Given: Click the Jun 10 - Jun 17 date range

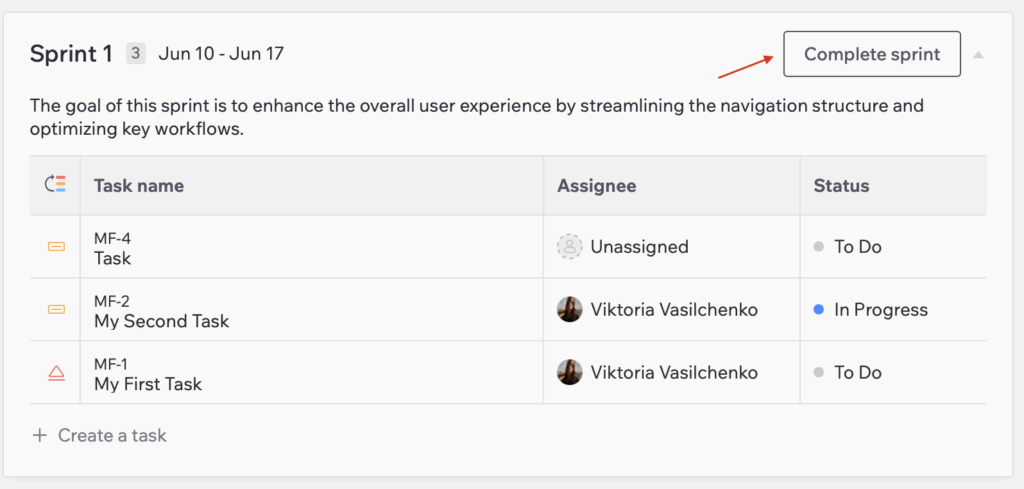Looking at the screenshot, I should pos(221,54).
